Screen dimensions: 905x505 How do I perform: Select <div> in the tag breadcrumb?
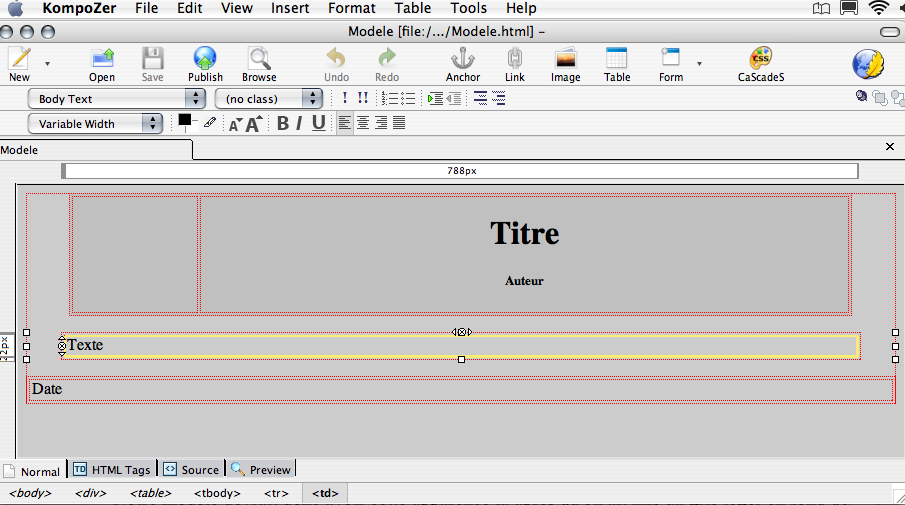(x=91, y=493)
